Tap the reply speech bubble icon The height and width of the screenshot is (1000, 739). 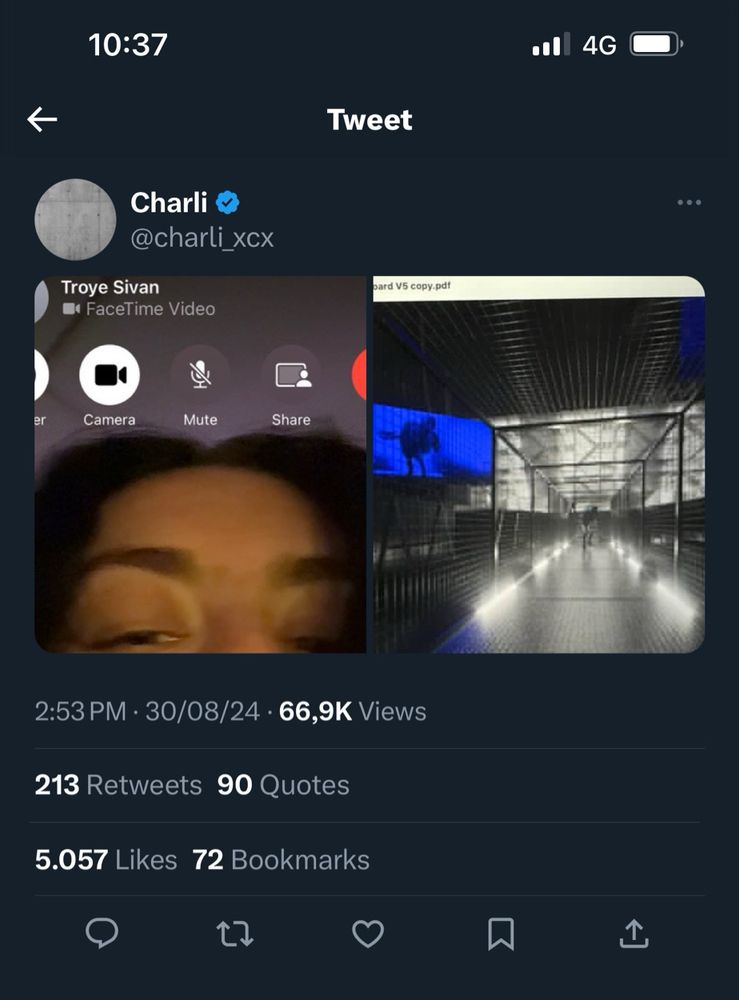pos(102,933)
